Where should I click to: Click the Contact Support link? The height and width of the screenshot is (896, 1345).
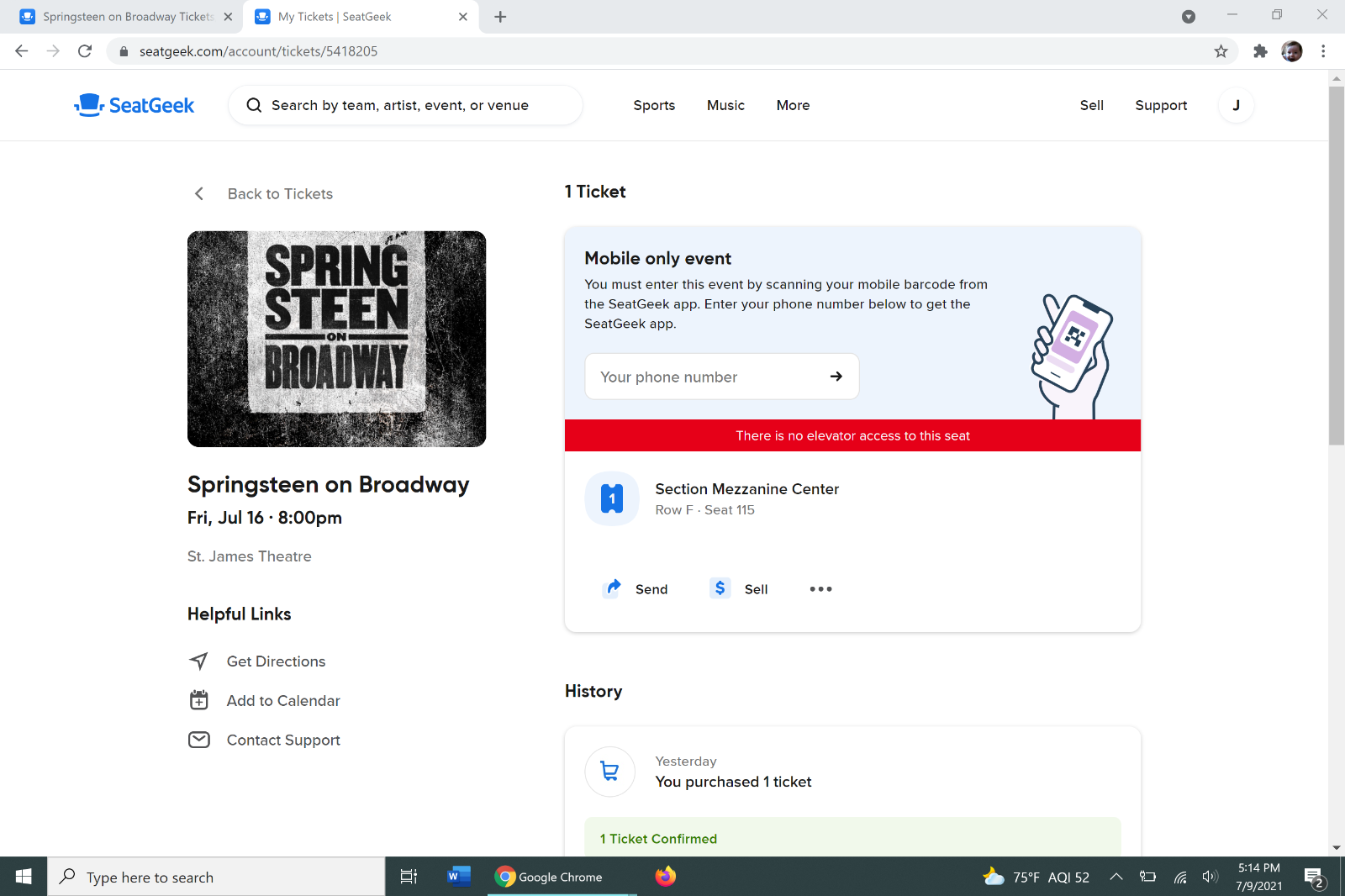(283, 740)
